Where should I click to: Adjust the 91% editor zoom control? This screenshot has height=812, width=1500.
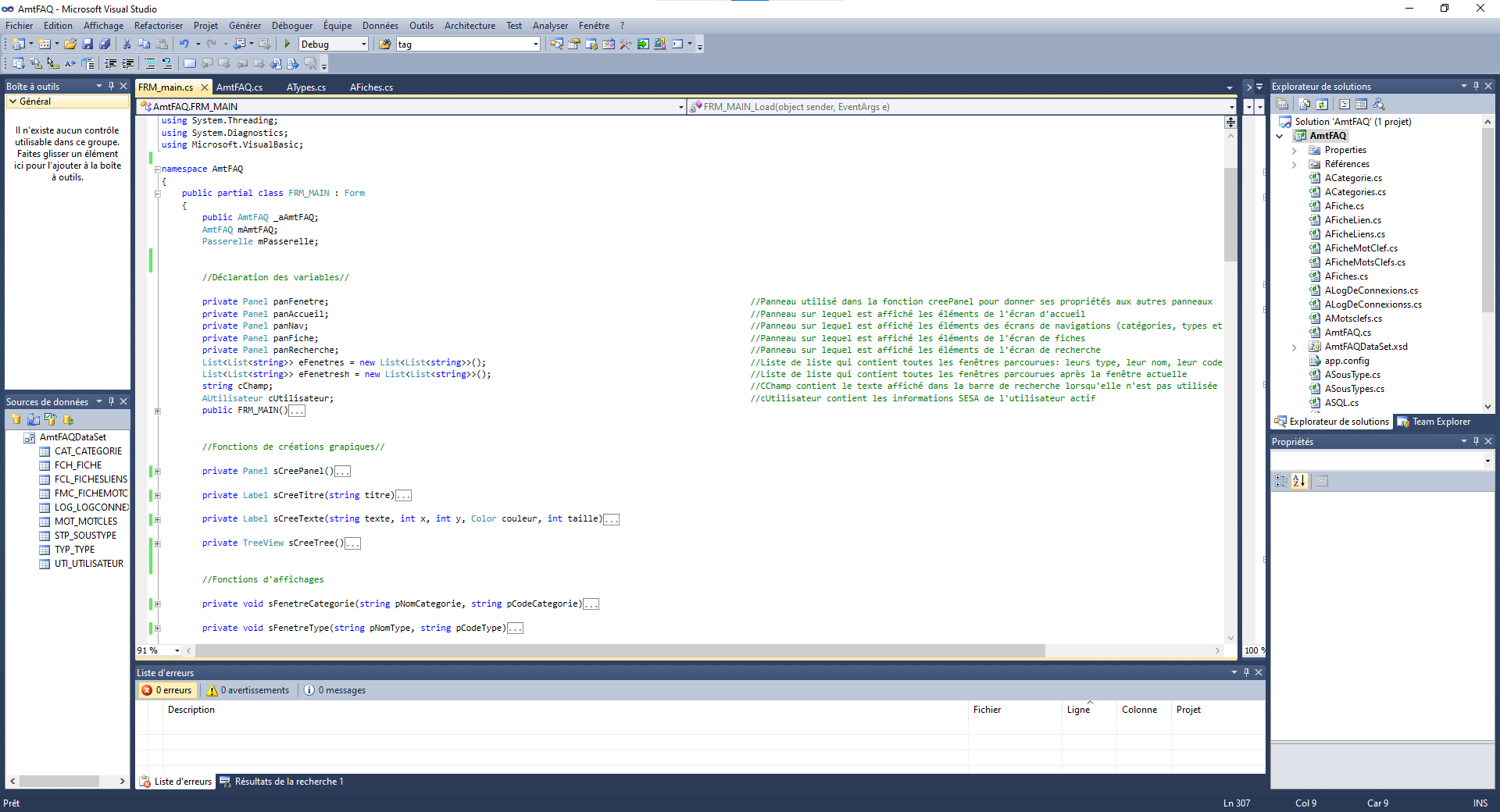(157, 650)
